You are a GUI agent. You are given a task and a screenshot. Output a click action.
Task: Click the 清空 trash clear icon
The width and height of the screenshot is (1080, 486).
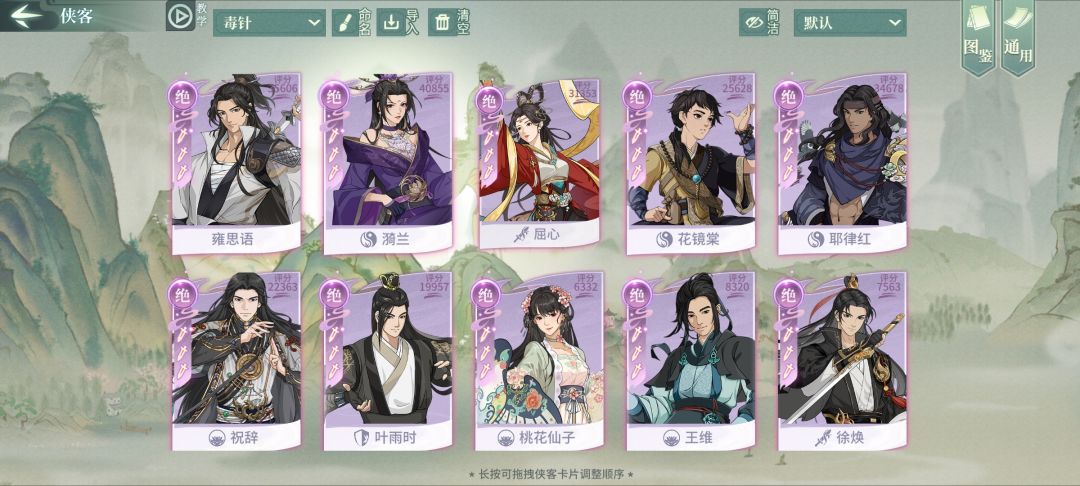[442, 23]
